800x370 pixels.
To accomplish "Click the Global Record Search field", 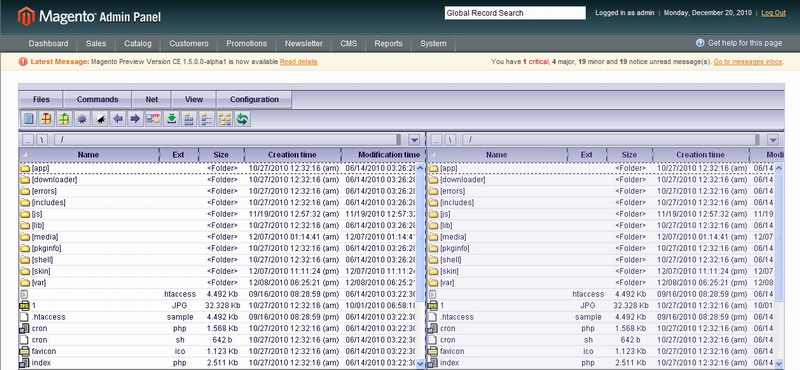I will [515, 13].
